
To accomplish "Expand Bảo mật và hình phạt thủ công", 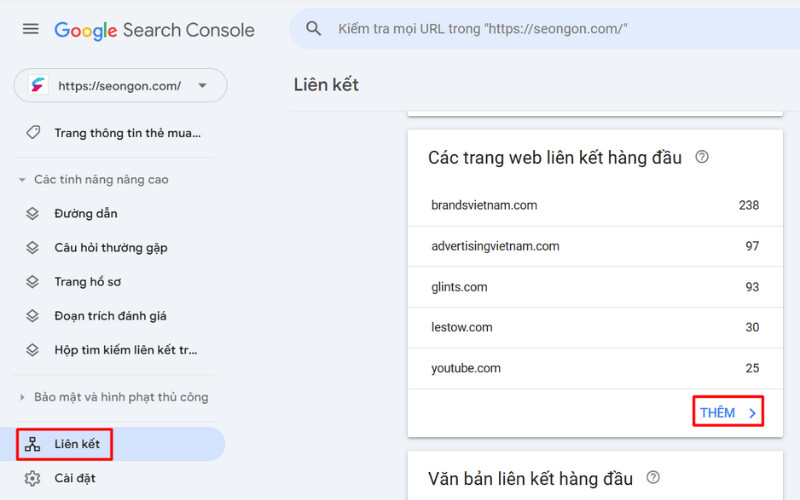I will (x=22, y=397).
